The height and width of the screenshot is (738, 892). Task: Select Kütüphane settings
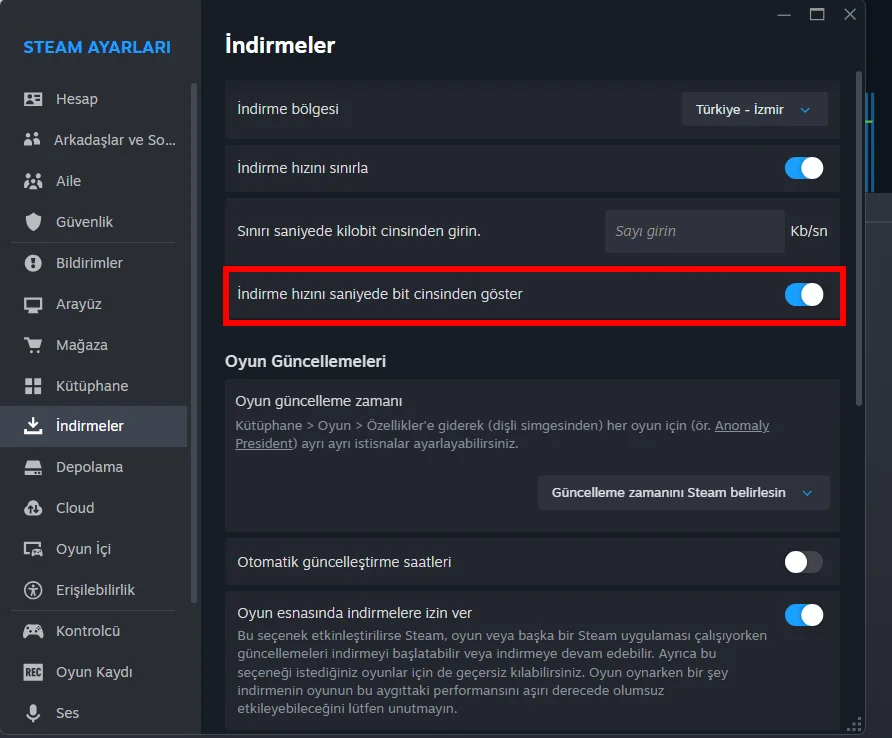(x=94, y=386)
